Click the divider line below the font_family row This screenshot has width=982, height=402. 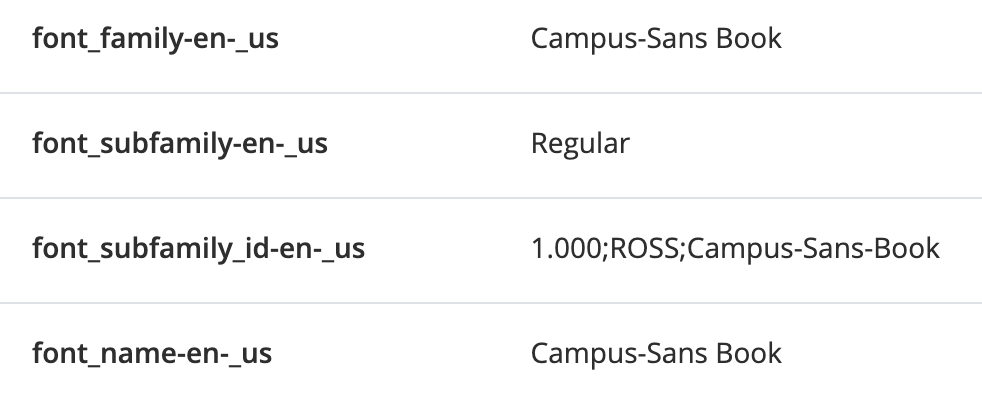(x=491, y=93)
